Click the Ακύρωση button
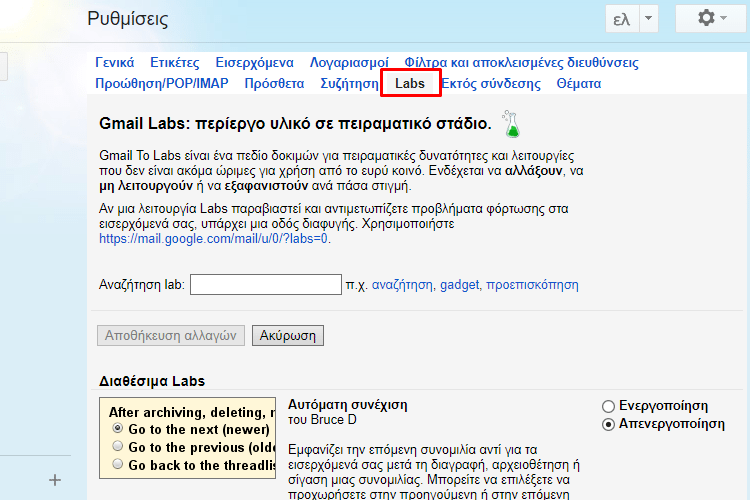 [288, 335]
